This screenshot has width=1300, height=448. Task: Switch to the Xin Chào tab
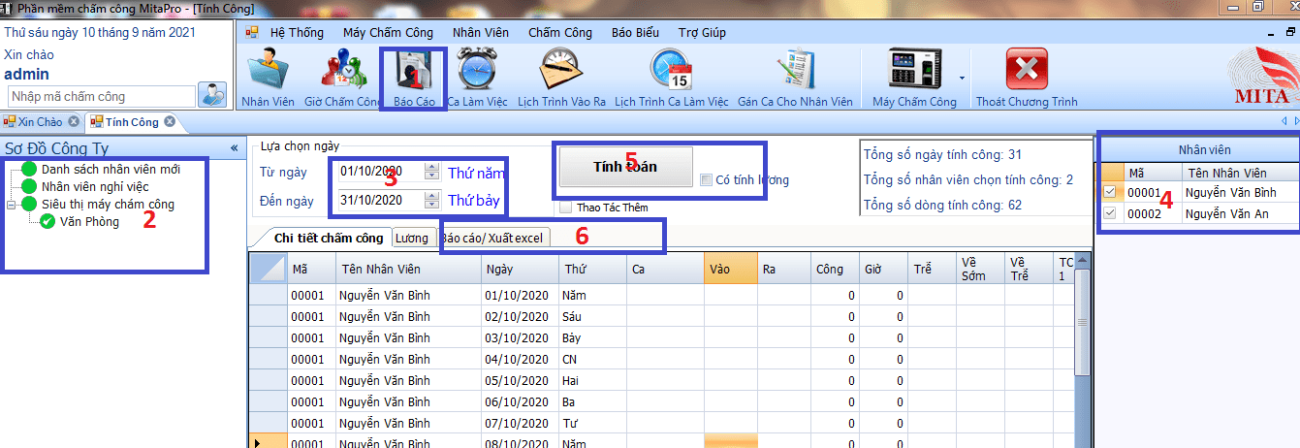pos(40,122)
